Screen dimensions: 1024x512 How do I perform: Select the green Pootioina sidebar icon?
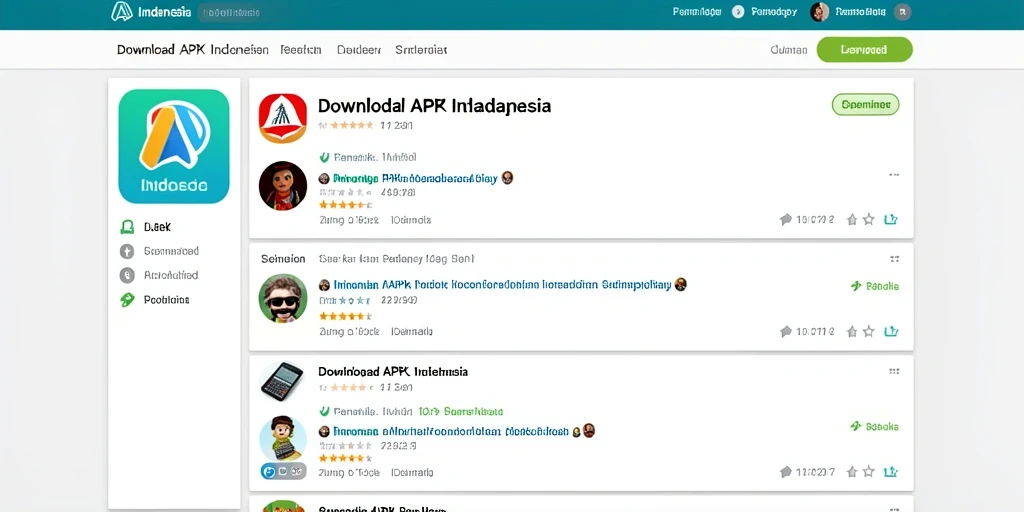tap(127, 300)
